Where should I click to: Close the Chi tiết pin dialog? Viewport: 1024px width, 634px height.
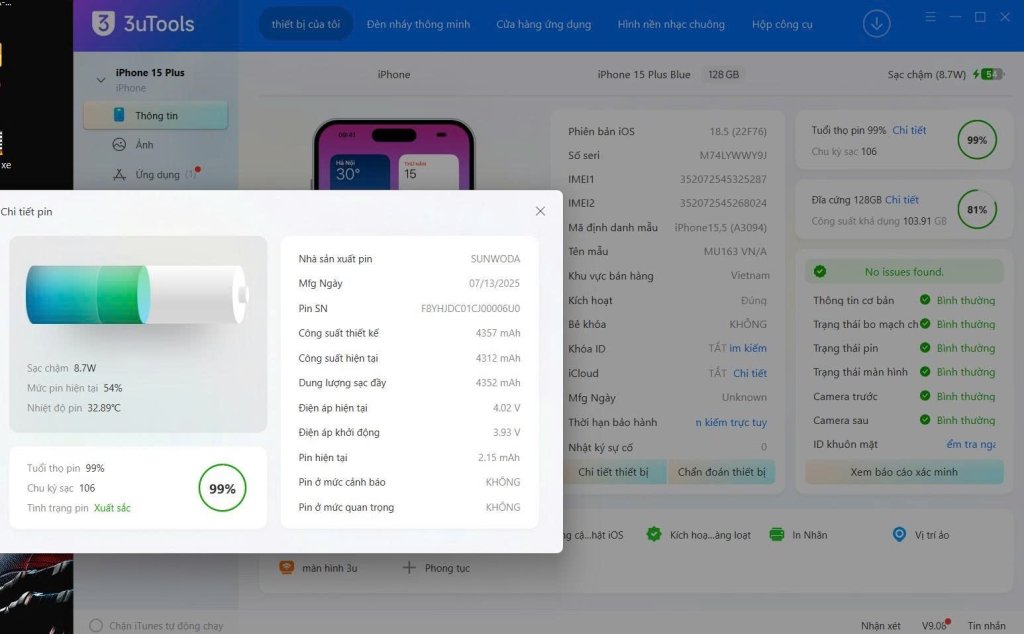coord(540,211)
